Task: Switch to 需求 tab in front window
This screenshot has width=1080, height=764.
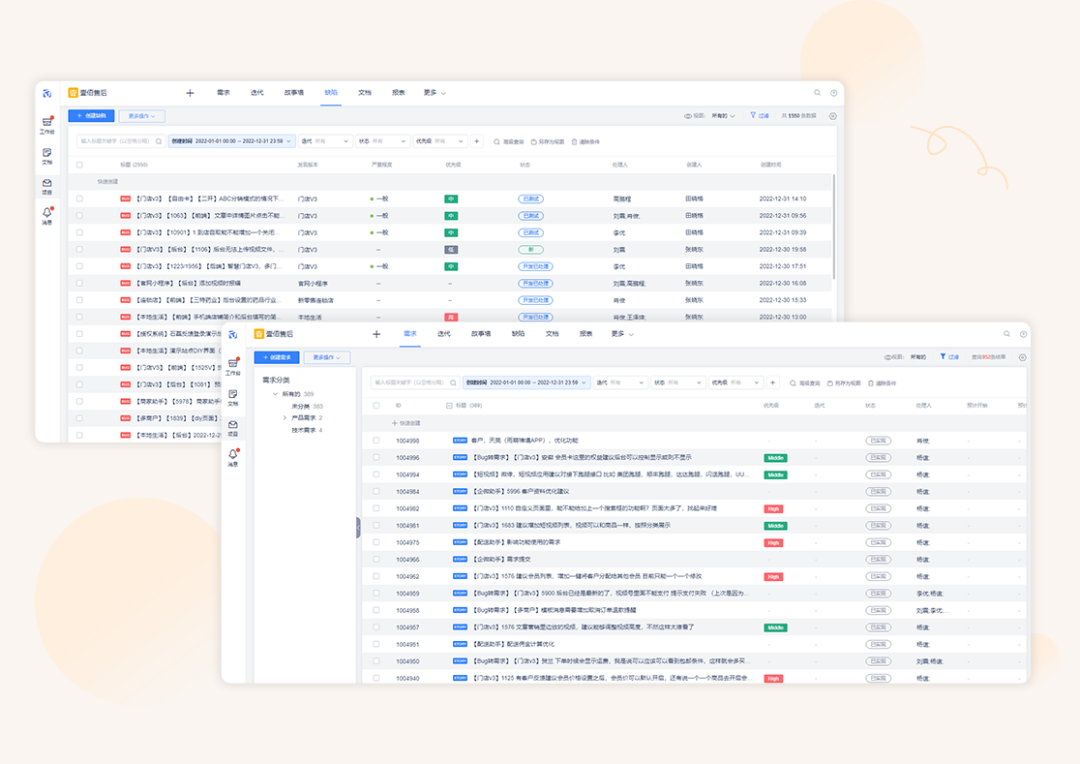Action: (411, 334)
